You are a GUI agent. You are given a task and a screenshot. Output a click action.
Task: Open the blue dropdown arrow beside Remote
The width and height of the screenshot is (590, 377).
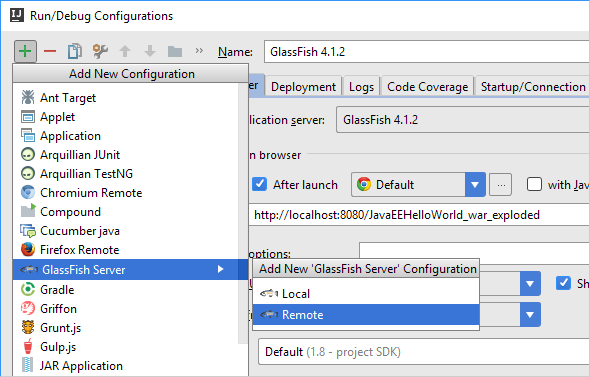click(530, 315)
